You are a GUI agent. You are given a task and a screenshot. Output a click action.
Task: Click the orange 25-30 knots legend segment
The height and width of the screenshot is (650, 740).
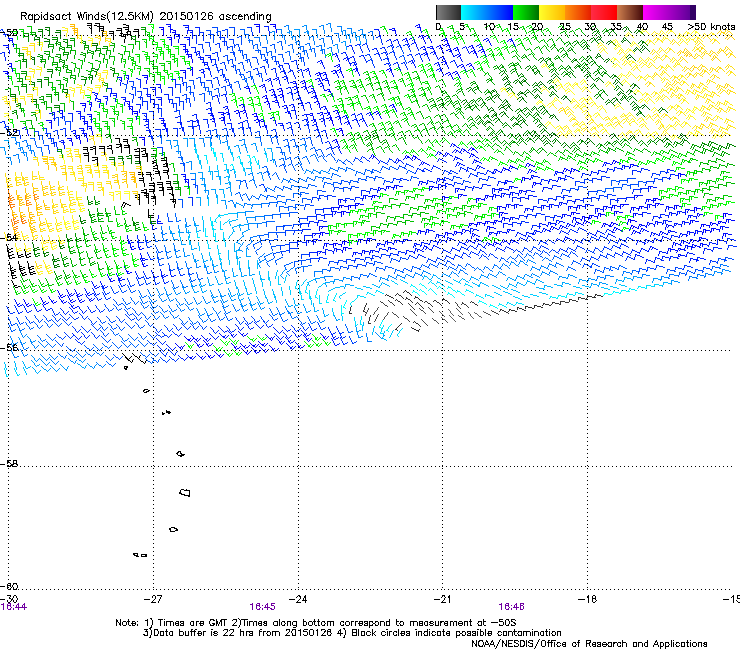pyautogui.click(x=578, y=12)
